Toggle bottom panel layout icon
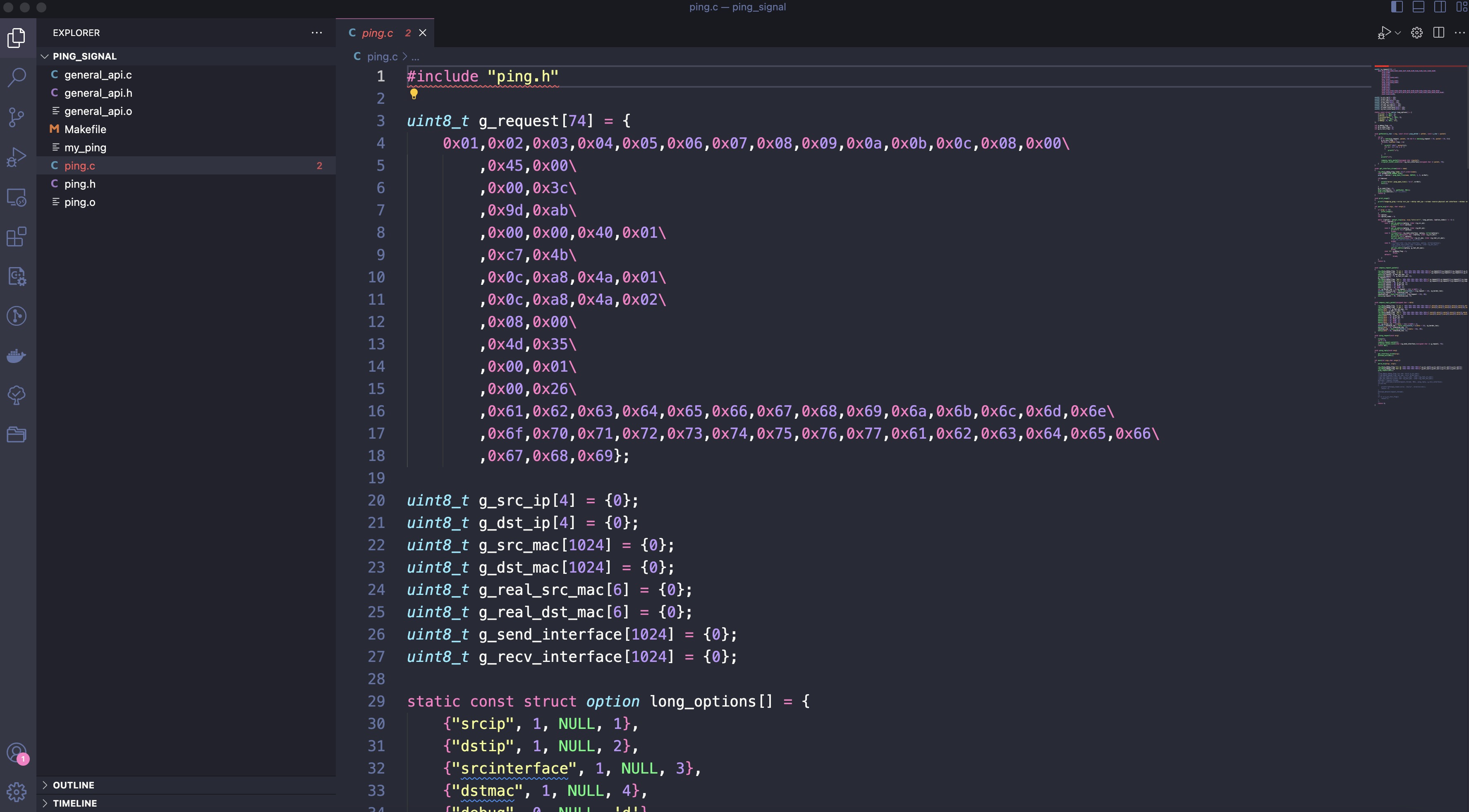Image resolution: width=1469 pixels, height=812 pixels. (x=1418, y=7)
